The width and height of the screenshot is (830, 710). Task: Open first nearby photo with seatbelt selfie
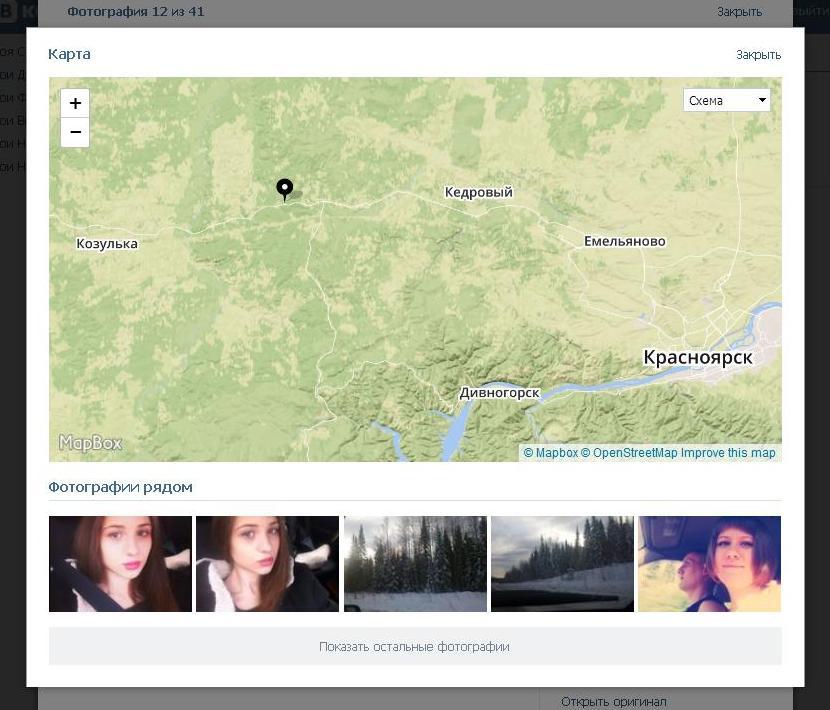pyautogui.click(x=120, y=564)
